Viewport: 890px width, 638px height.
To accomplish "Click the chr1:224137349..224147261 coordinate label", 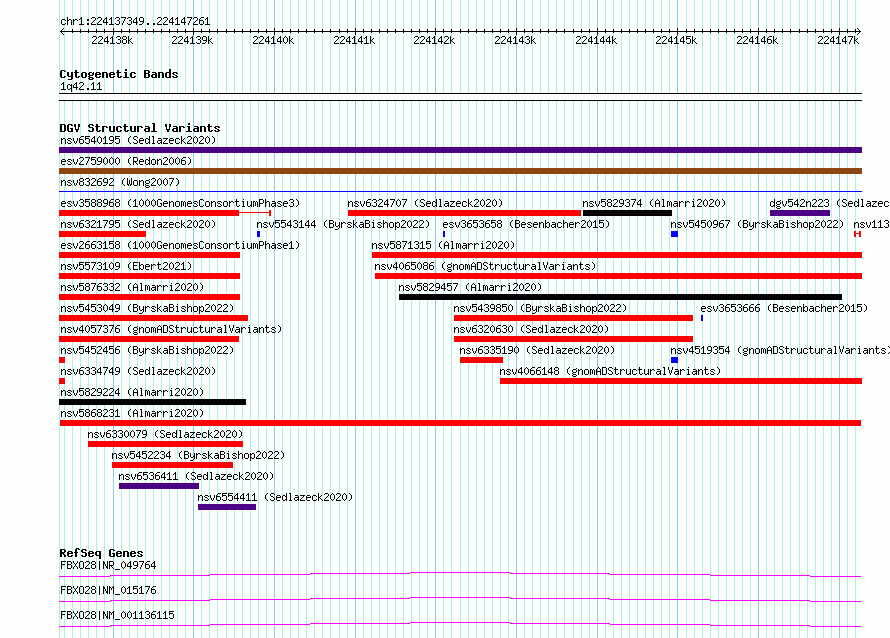I will pos(135,21).
